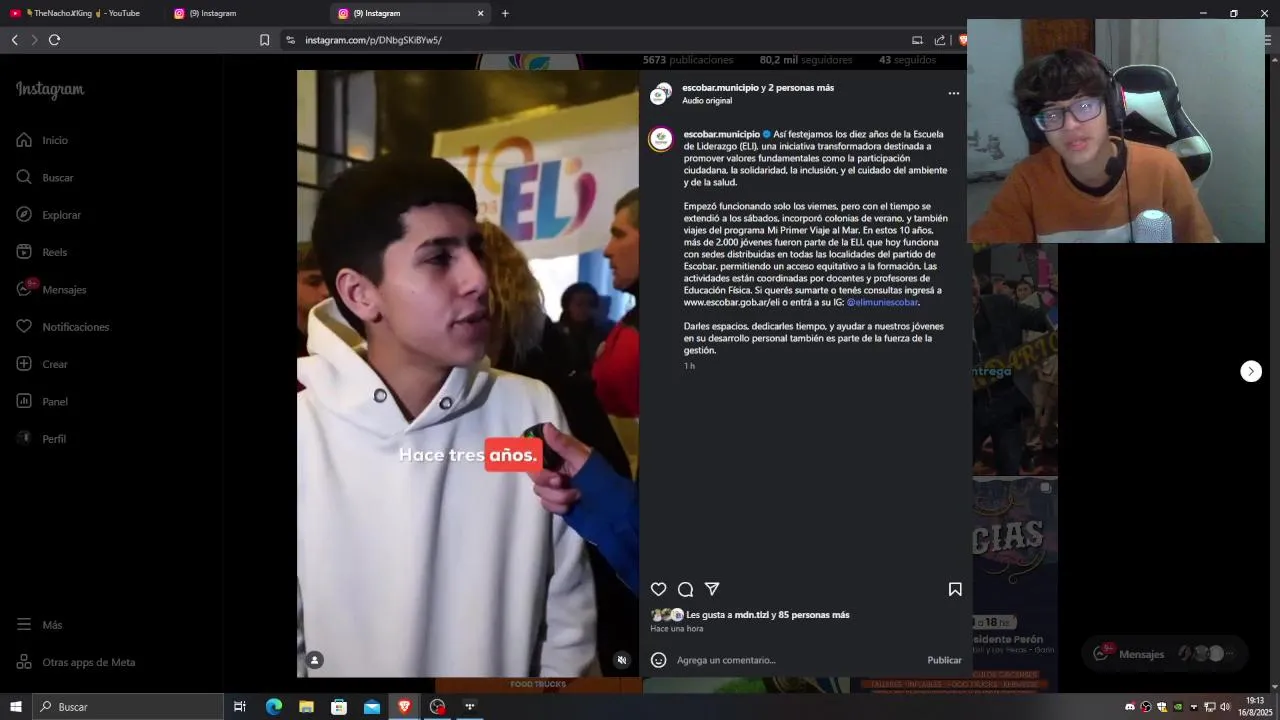Open escobar.municipio username link in header
This screenshot has width=1280, height=720.
pos(720,88)
